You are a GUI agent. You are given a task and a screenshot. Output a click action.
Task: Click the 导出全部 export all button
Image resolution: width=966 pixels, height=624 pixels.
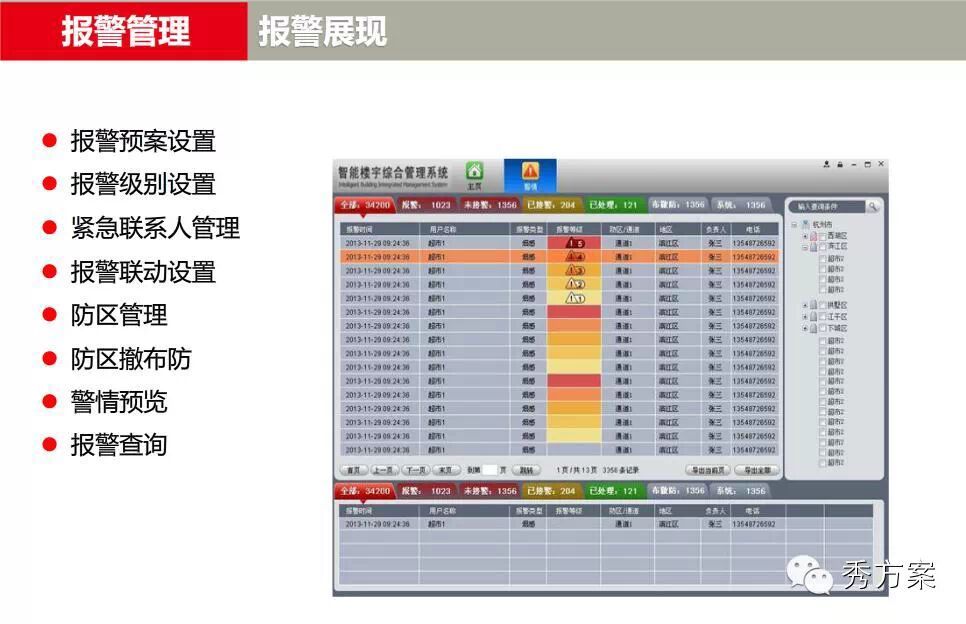pyautogui.click(x=757, y=470)
